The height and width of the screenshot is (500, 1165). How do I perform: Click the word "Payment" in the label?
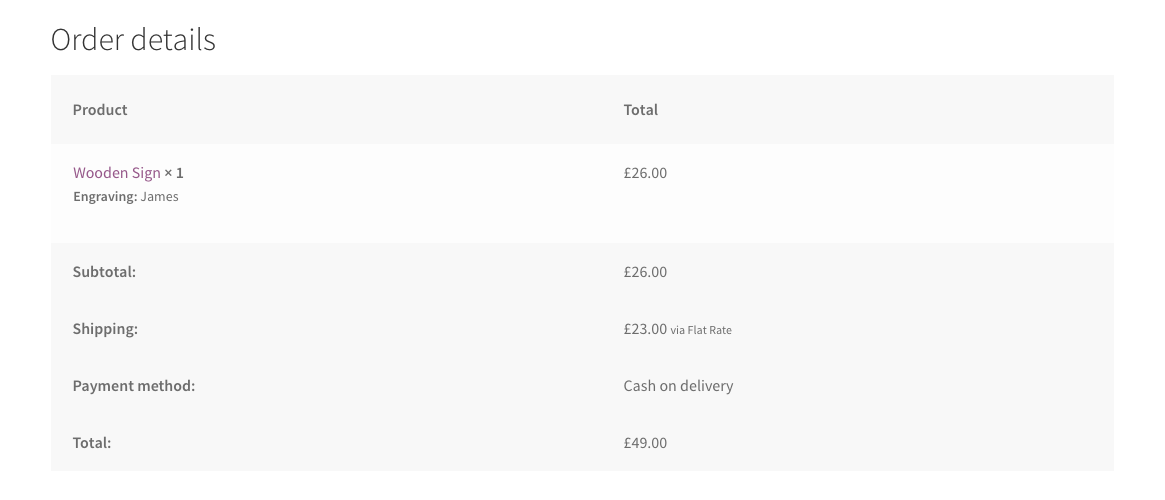coord(103,386)
